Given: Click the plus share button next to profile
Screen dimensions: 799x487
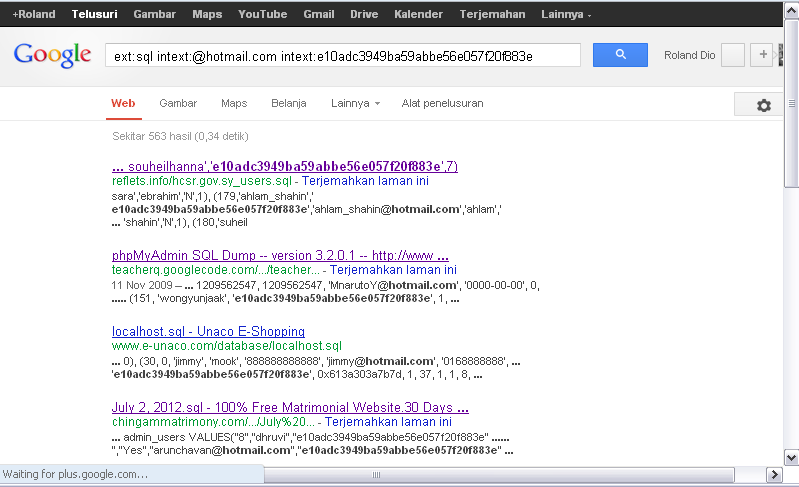Looking at the screenshot, I should 762,55.
